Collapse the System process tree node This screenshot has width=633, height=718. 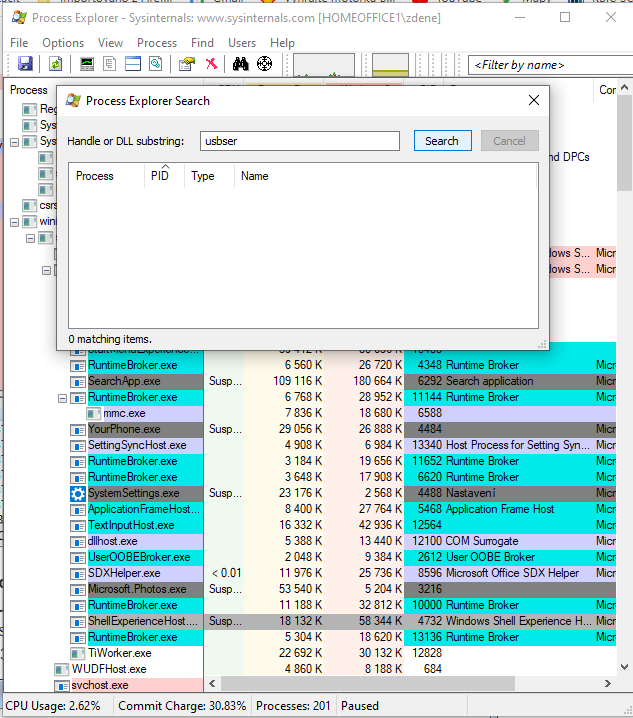click(x=14, y=142)
